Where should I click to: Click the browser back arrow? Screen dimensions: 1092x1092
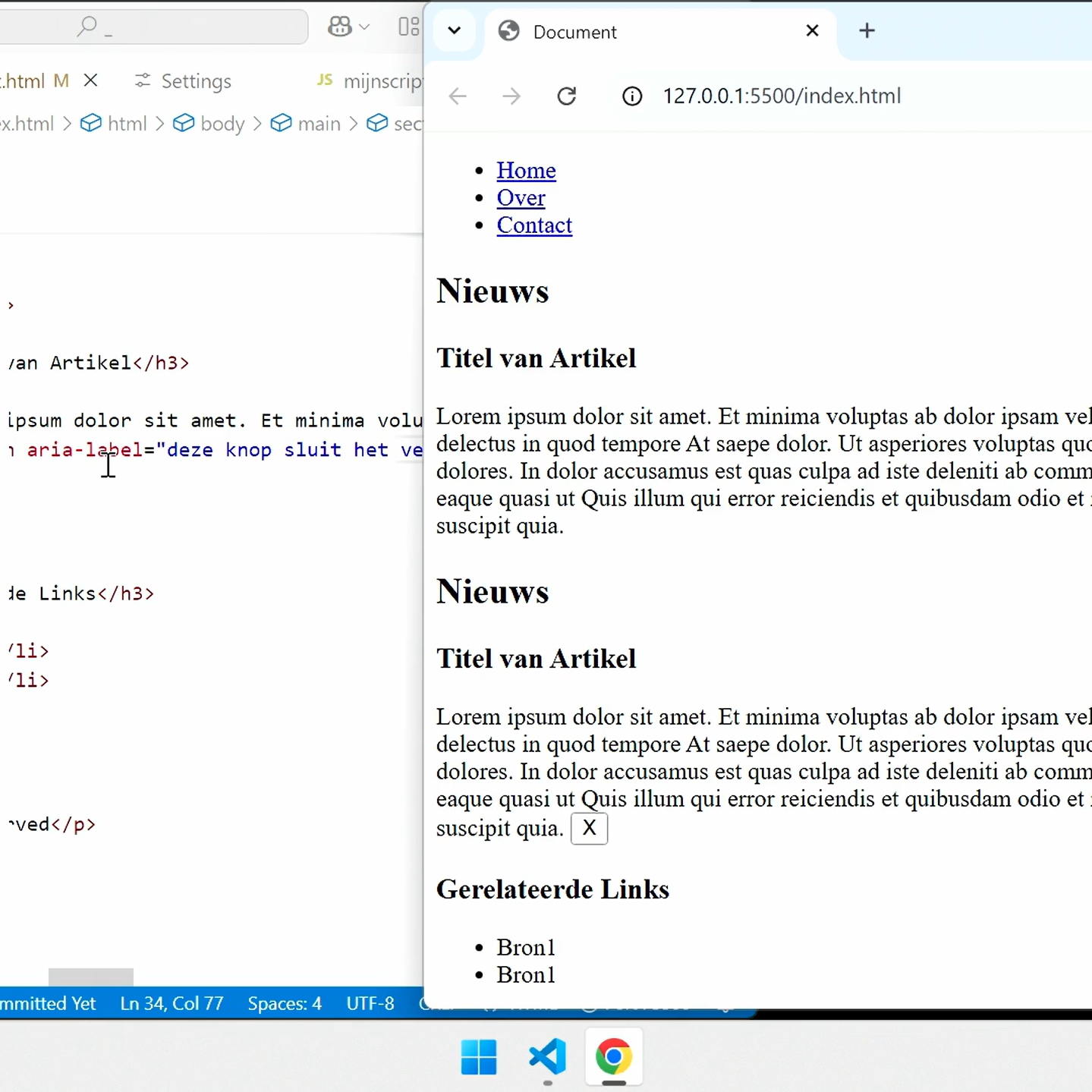click(x=458, y=96)
